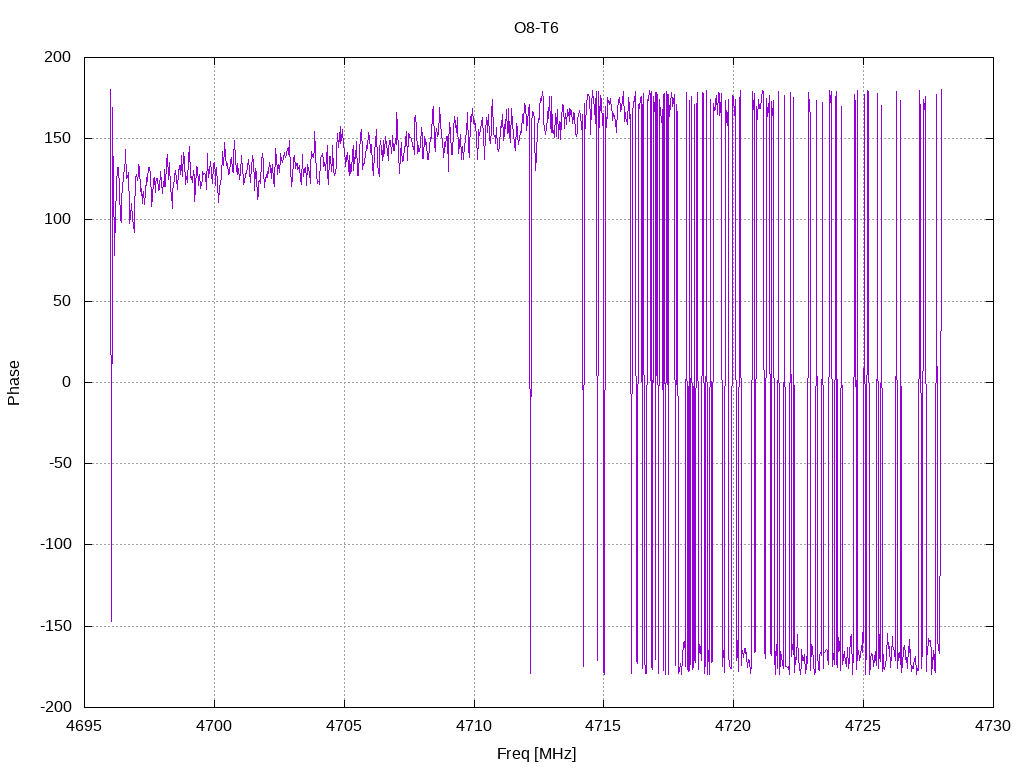Click x-axis tick value 4705
This screenshot has width=1024, height=768.
point(344,726)
